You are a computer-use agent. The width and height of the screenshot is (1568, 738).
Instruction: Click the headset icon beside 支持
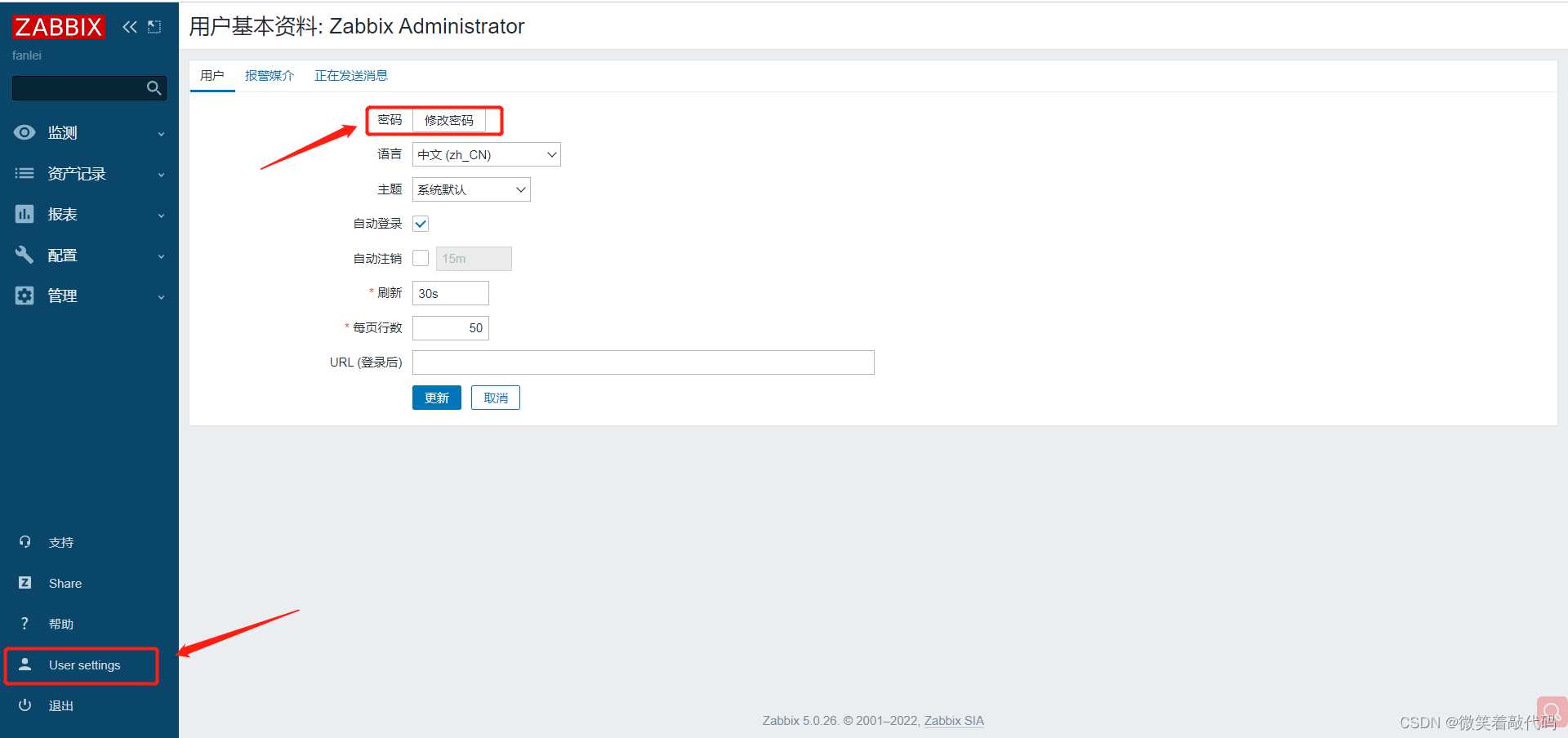[24, 542]
